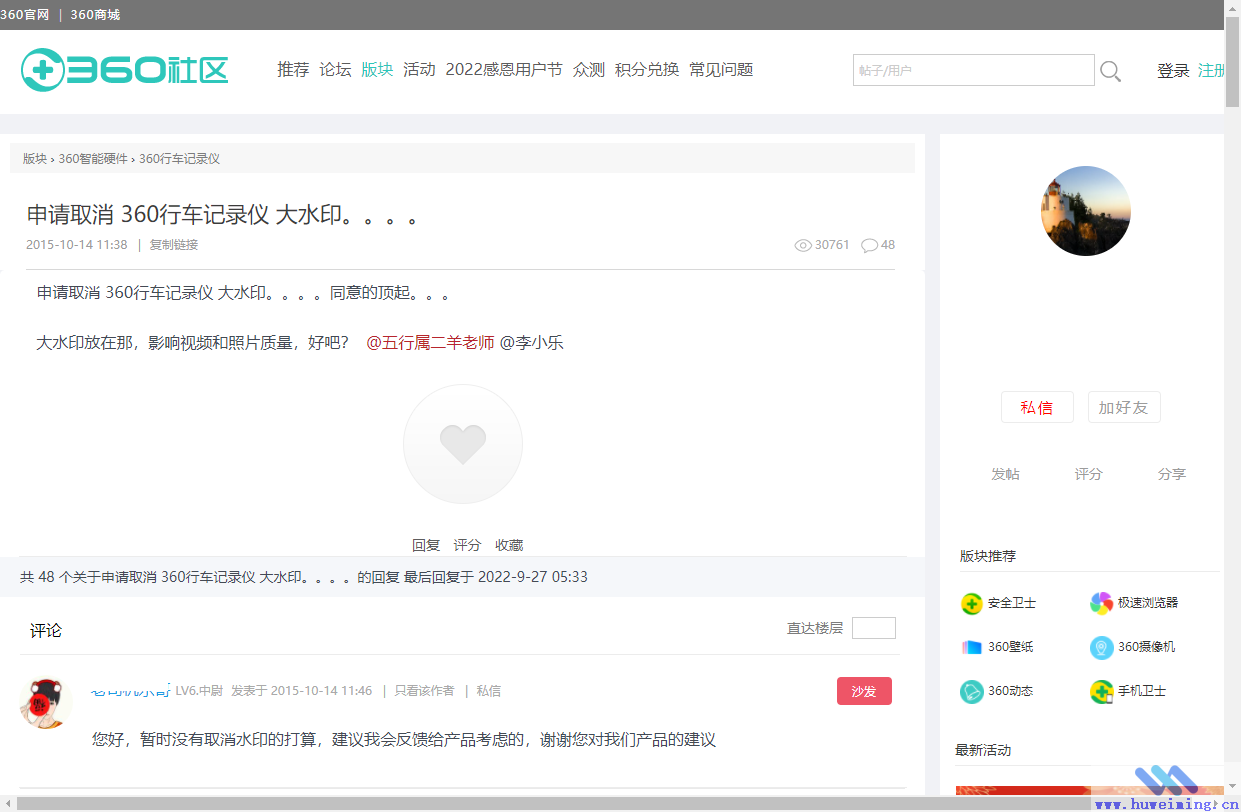Click the 360商城 link in top bar

tap(95, 15)
